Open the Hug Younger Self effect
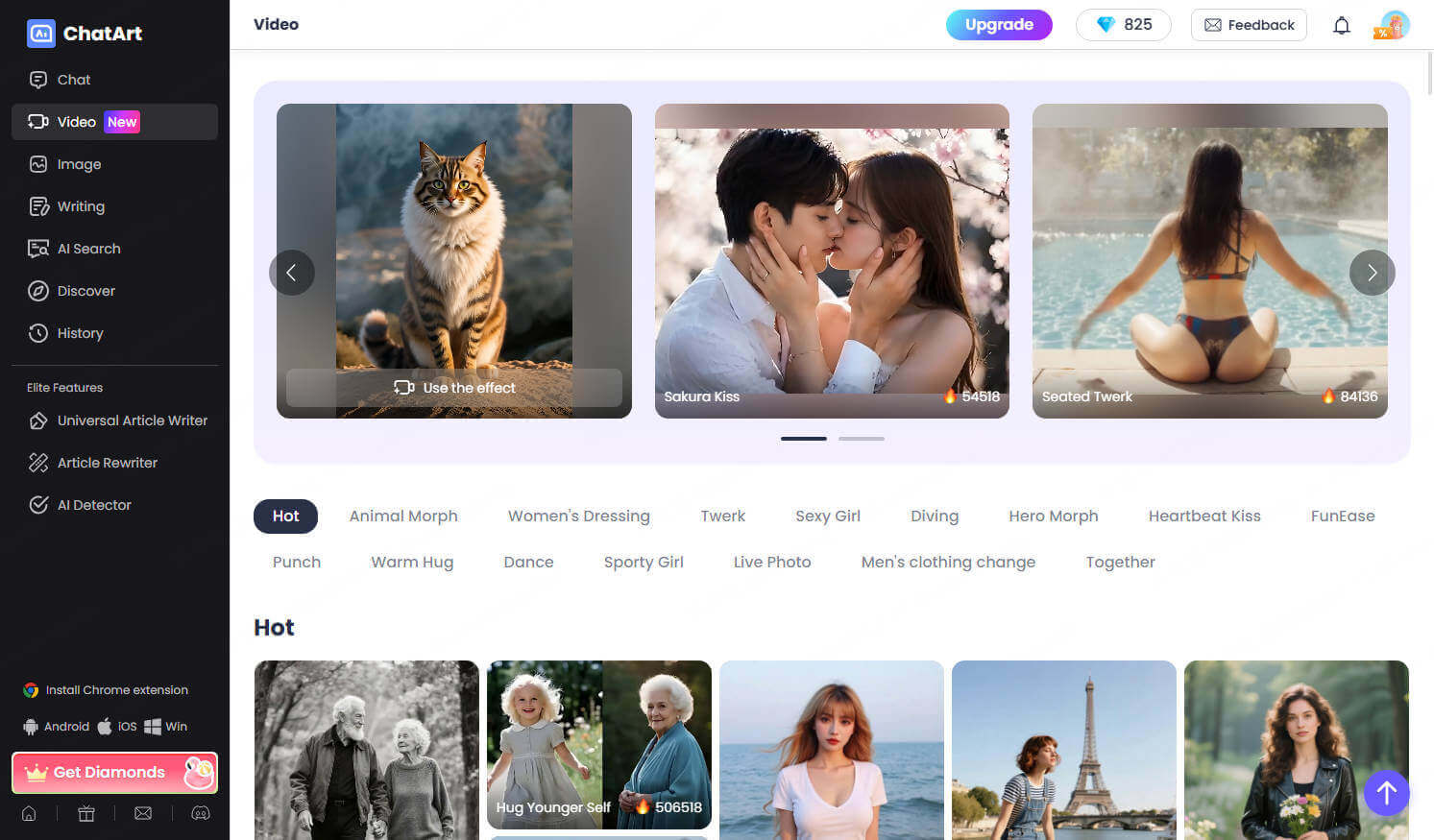 tap(599, 745)
